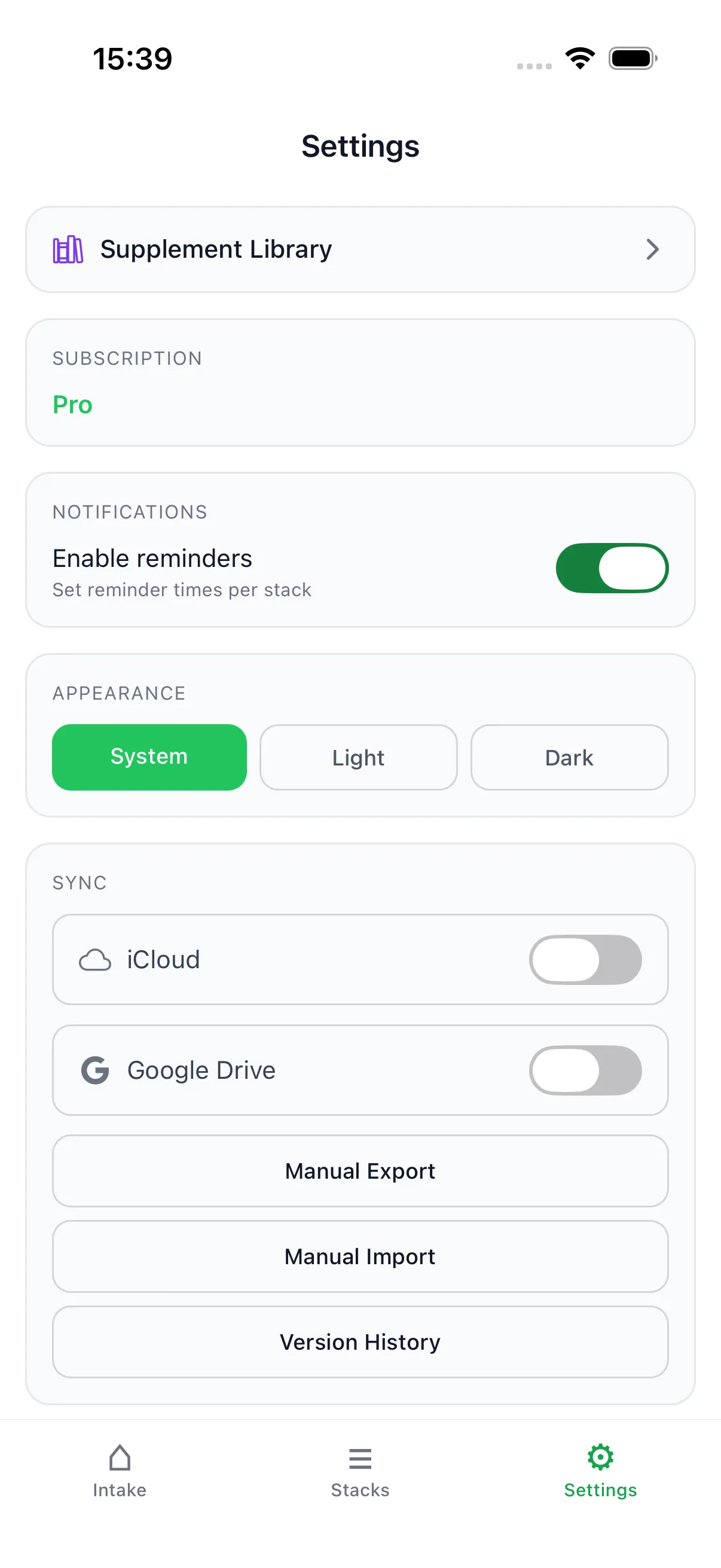Enable iCloud sync
This screenshot has width=721, height=1568.
coord(586,959)
